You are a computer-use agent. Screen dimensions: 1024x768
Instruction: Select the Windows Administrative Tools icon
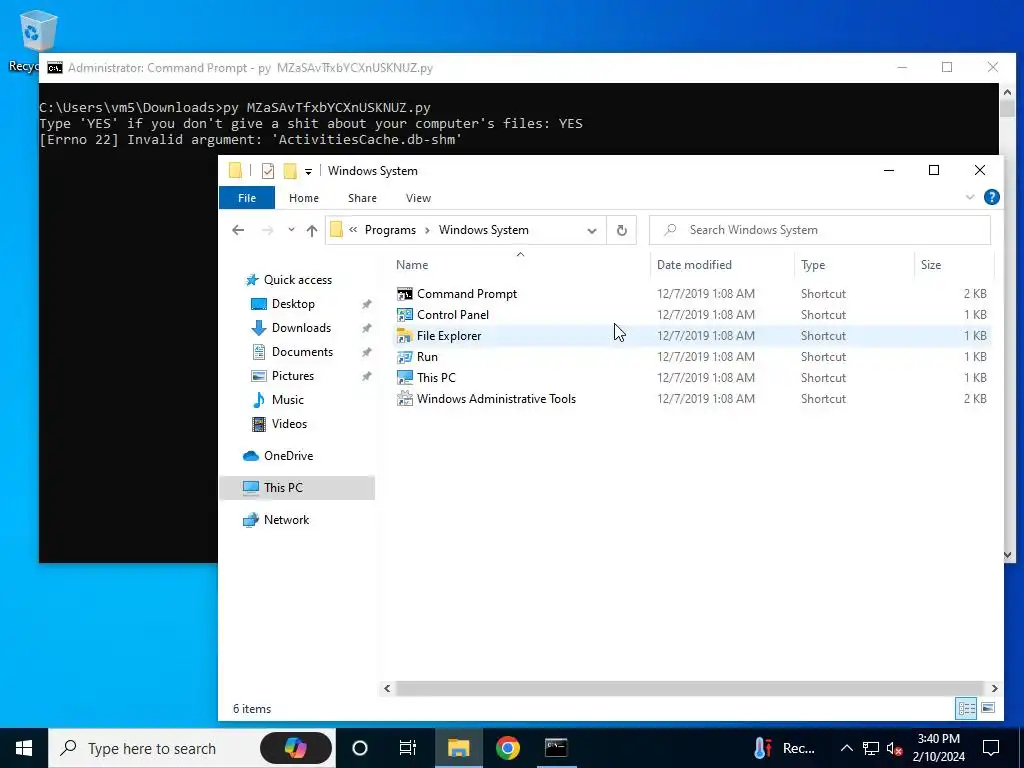(x=405, y=398)
